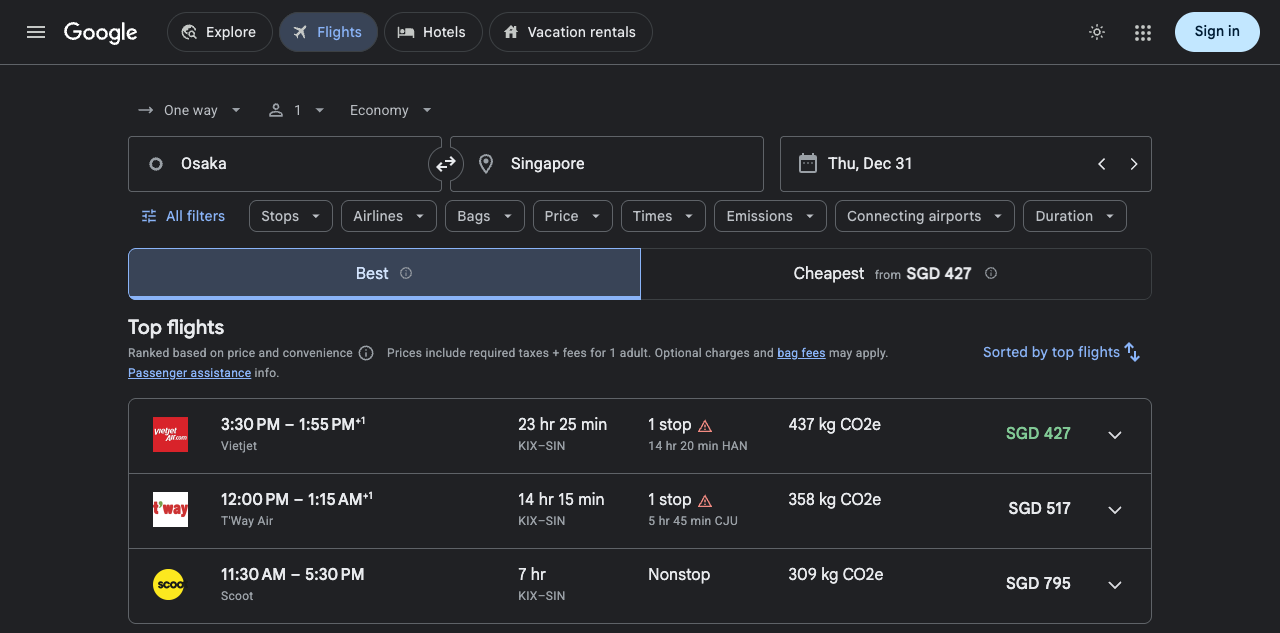Open the Airlines filter
The image size is (1280, 633).
(389, 216)
